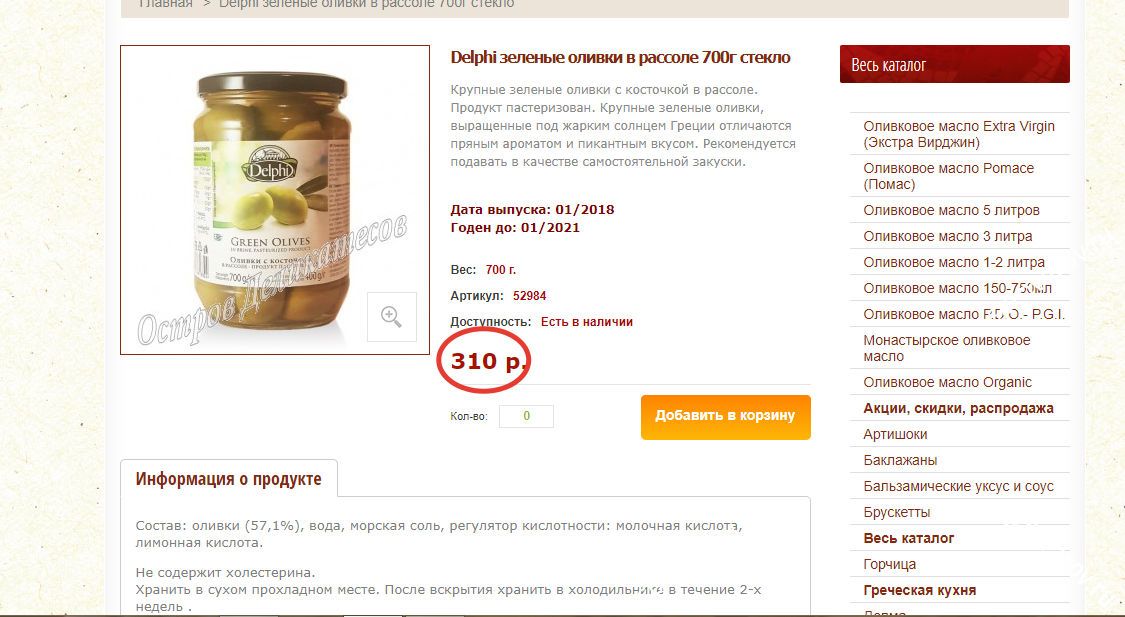
Task: Open Акции, скидки, распродажа section
Action: [x=958, y=408]
